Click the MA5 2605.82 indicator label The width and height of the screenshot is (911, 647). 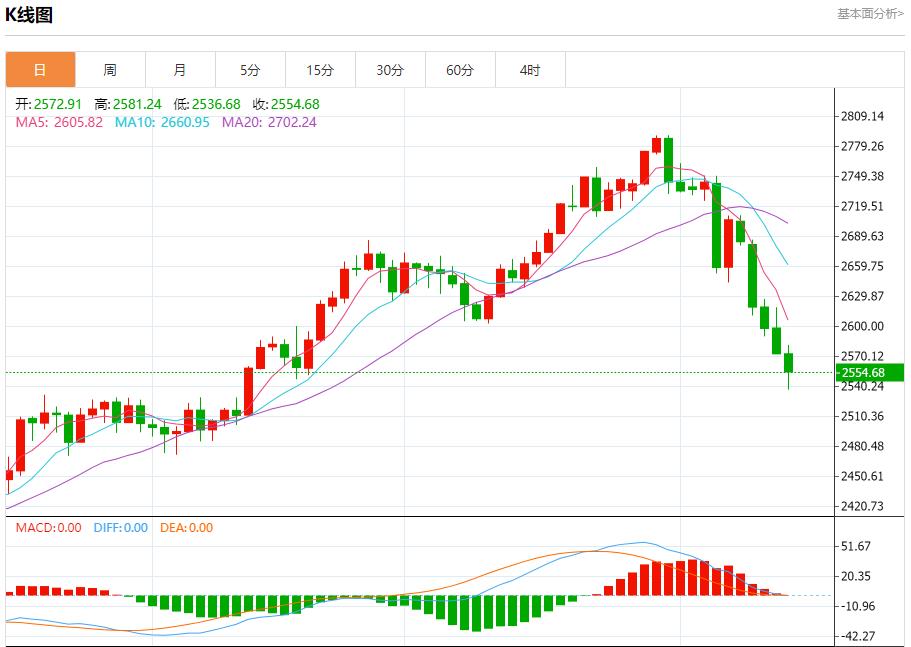(59, 122)
